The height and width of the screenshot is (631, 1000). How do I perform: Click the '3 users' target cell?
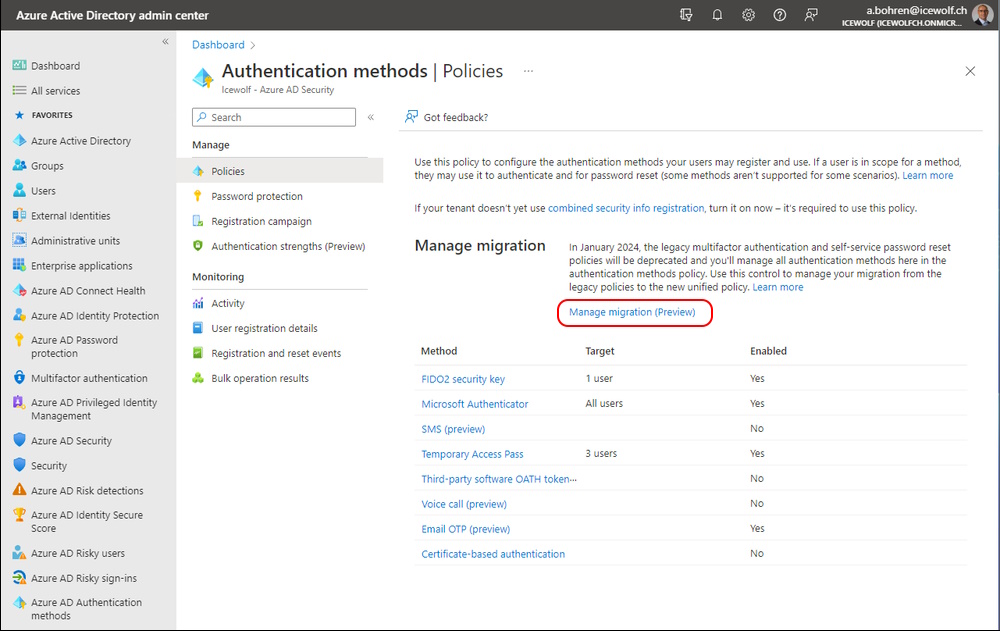point(601,454)
